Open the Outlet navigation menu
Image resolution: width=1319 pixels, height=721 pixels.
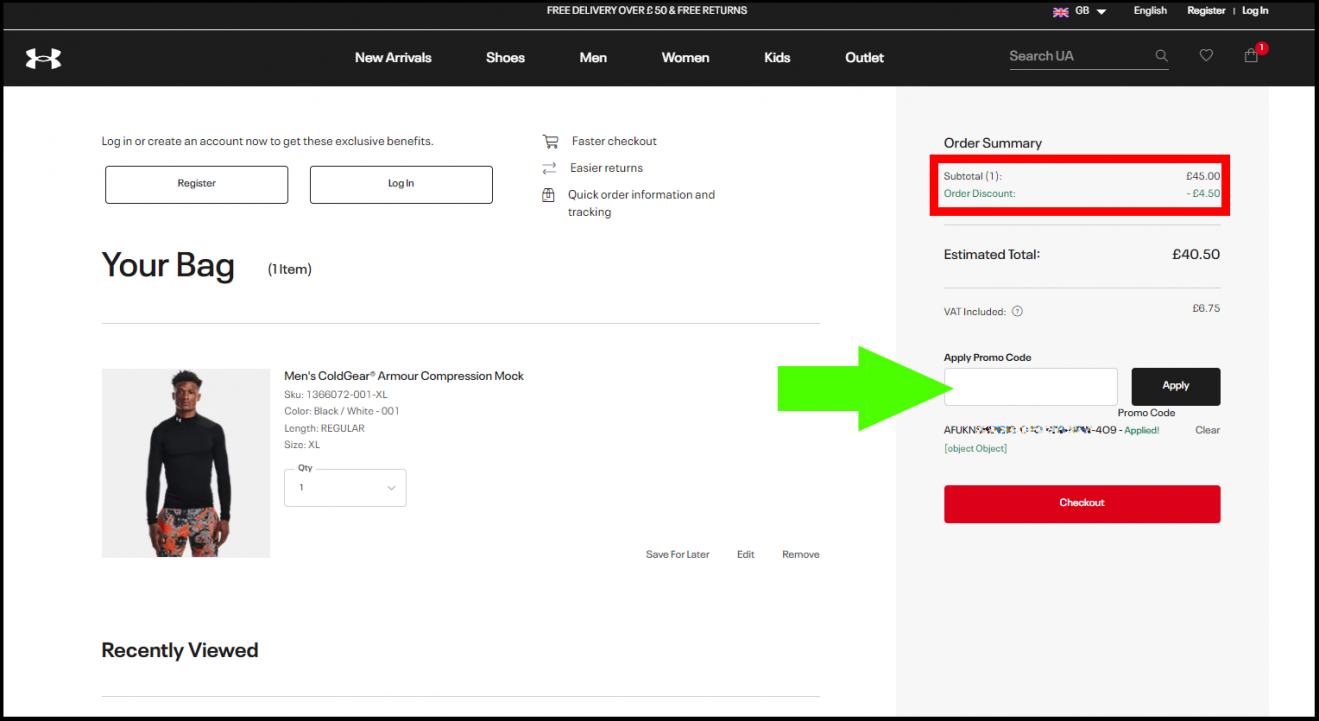click(864, 57)
